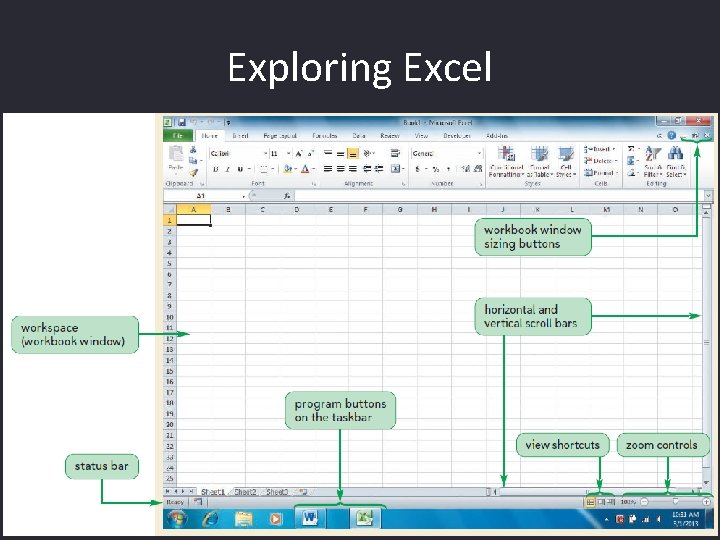Click the Cut scissors icon

(x=193, y=150)
